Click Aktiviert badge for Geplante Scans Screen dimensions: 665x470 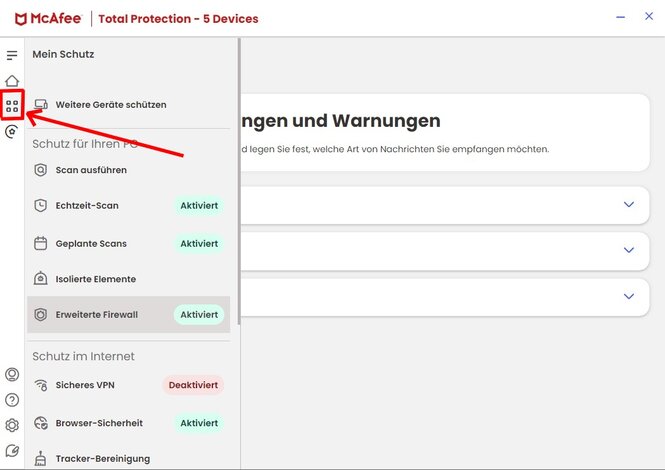[x=199, y=243]
